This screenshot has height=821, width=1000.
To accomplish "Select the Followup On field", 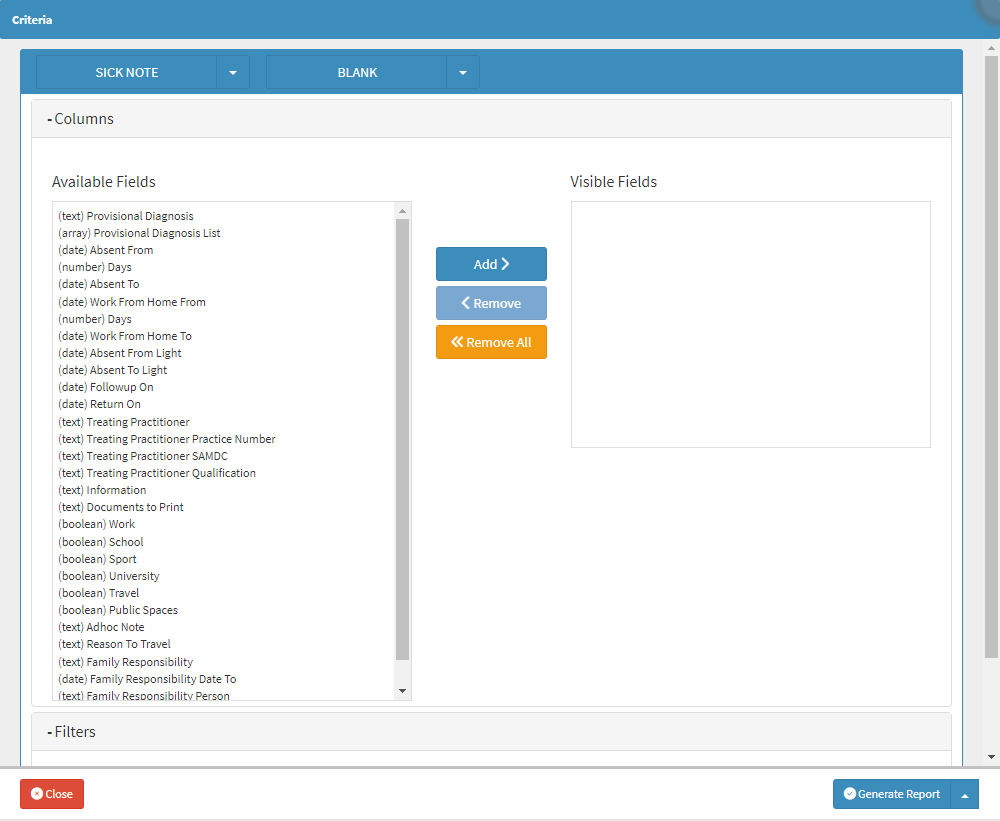I will [105, 387].
